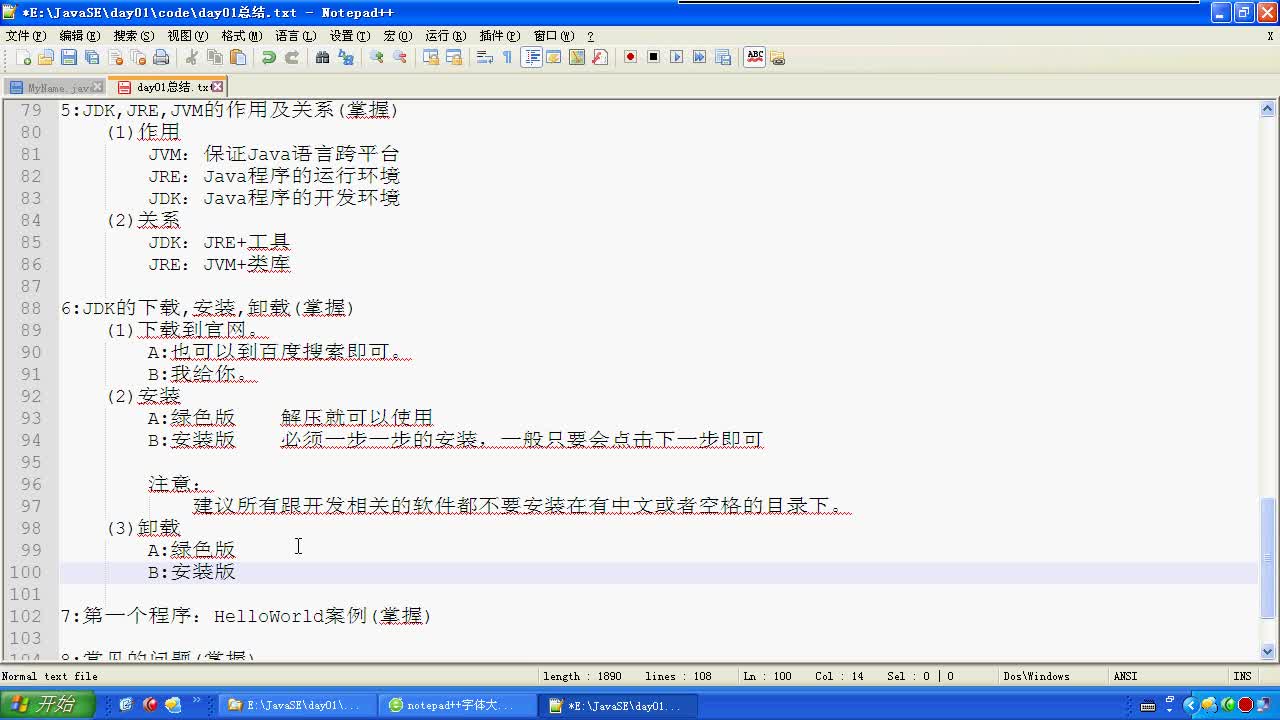Viewport: 1280px width, 720px height.
Task: Cut selection using the scissors icon
Action: coord(192,57)
